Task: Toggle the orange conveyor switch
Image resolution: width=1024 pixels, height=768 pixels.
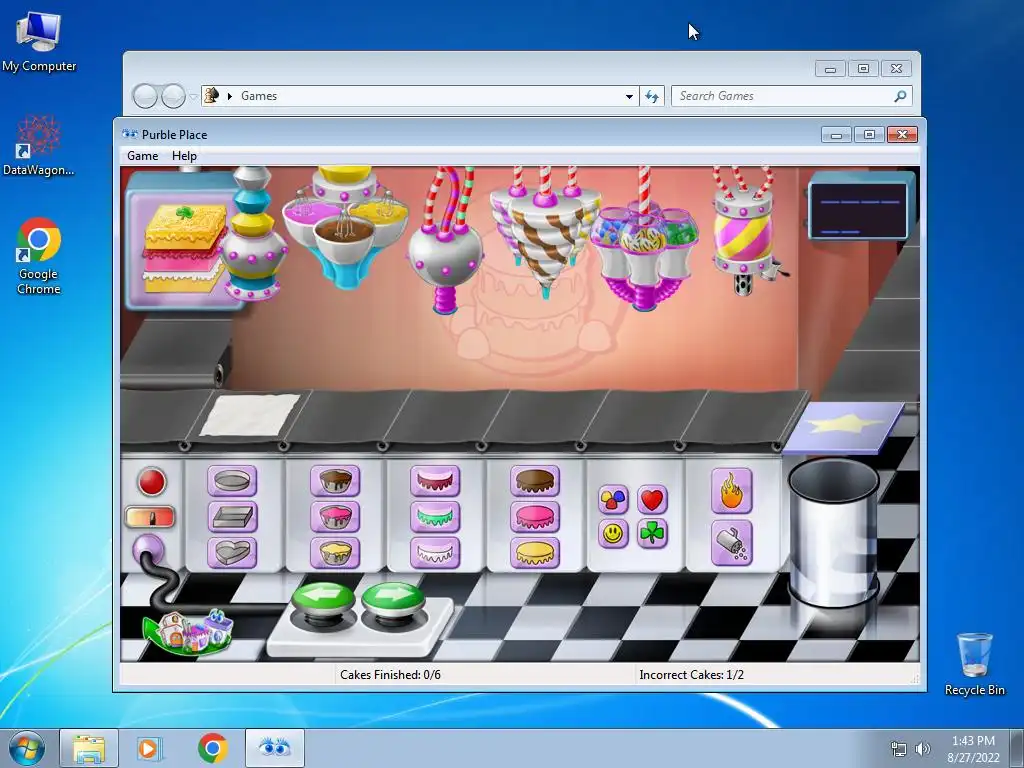Action: (x=150, y=517)
